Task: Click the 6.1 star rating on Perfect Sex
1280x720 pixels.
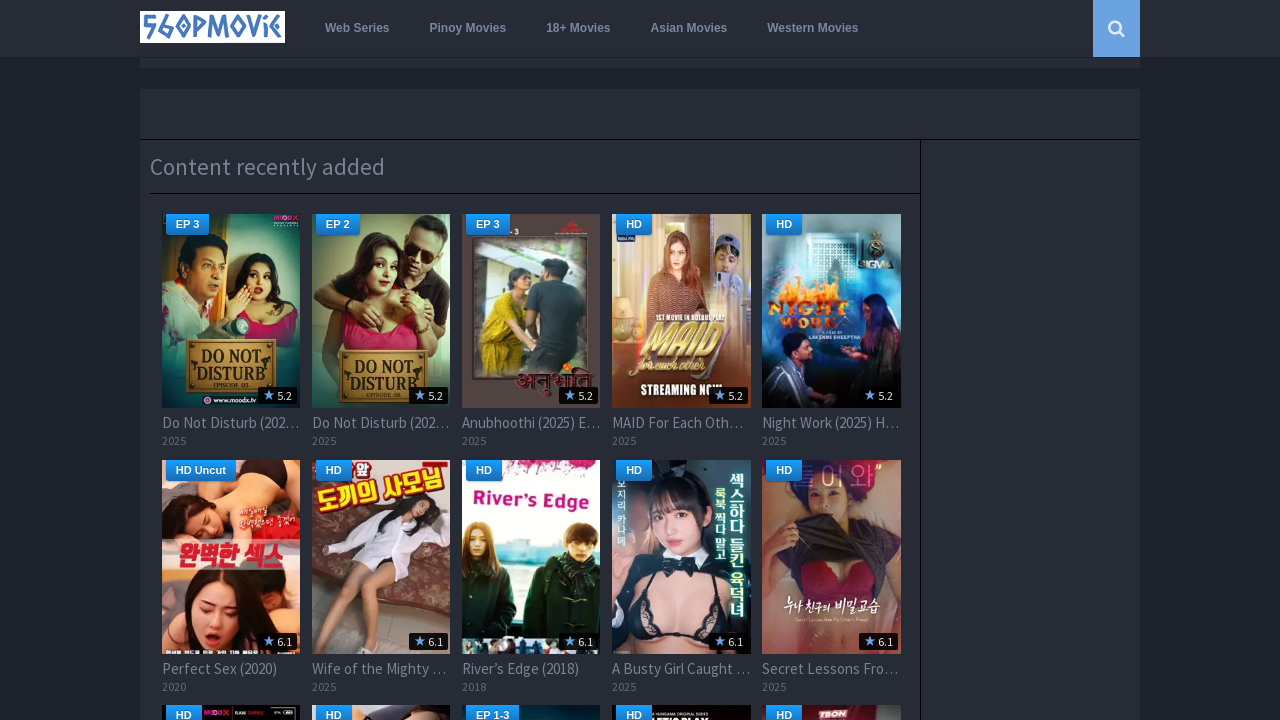Action: [278, 642]
